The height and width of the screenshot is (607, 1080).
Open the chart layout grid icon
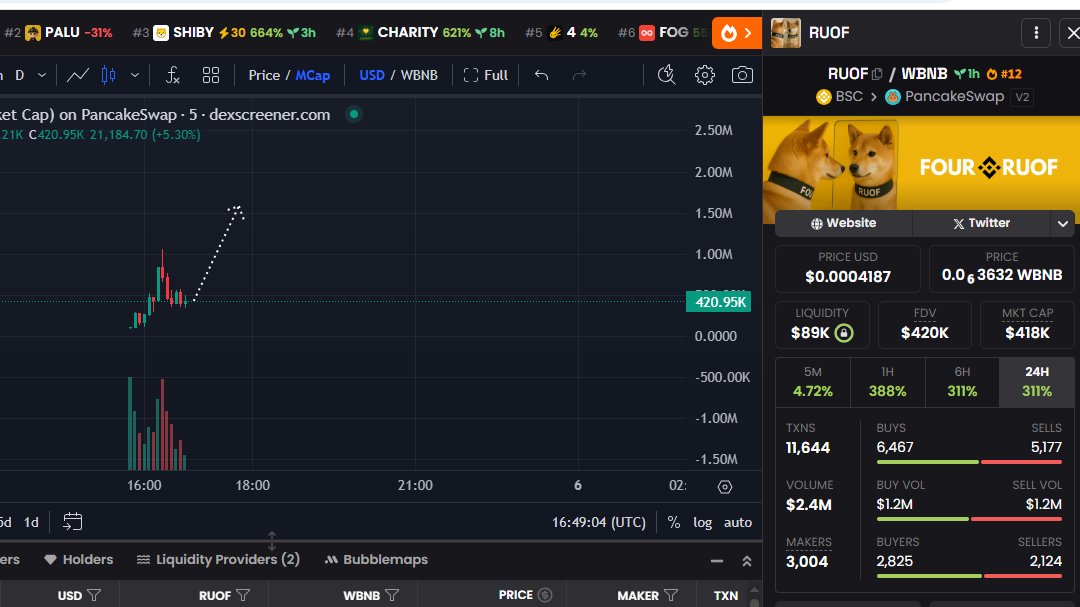[x=211, y=75]
